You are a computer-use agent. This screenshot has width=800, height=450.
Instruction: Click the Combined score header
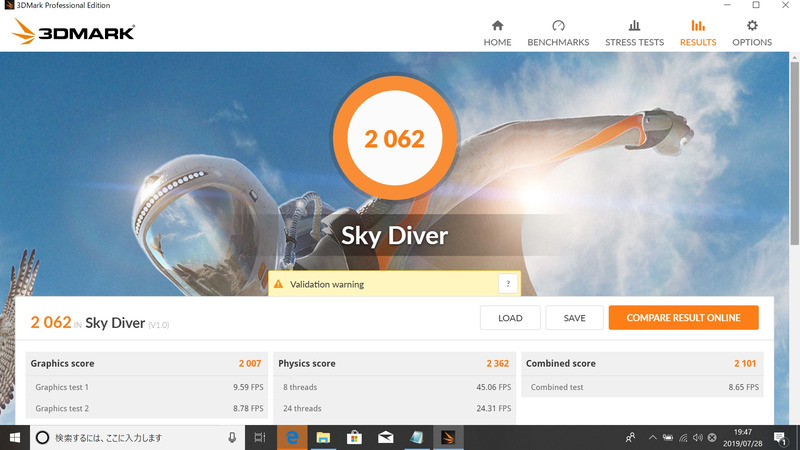[561, 363]
